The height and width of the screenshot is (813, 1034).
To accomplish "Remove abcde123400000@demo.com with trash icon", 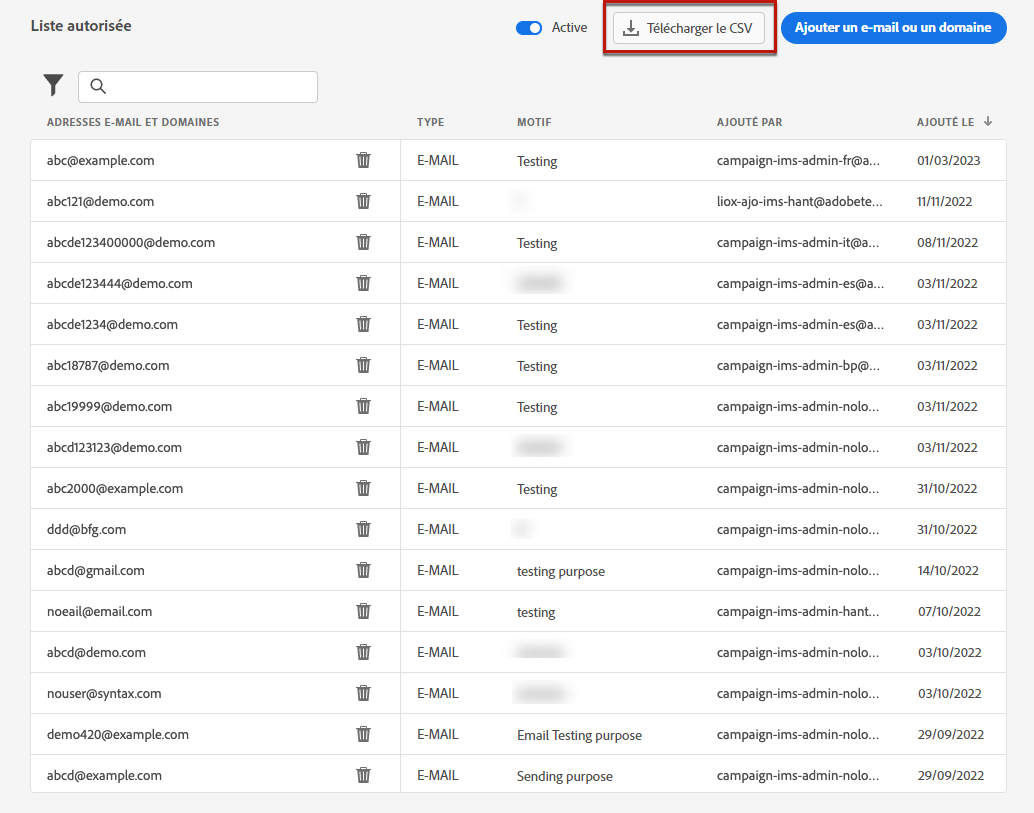I will (364, 242).
